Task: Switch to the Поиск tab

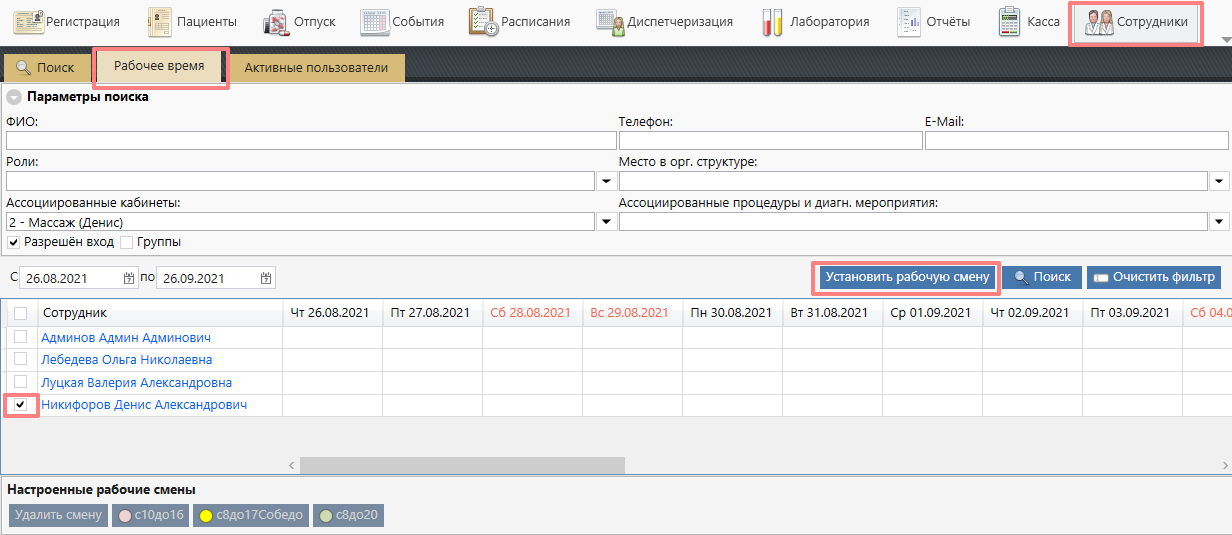Action: coord(46,68)
